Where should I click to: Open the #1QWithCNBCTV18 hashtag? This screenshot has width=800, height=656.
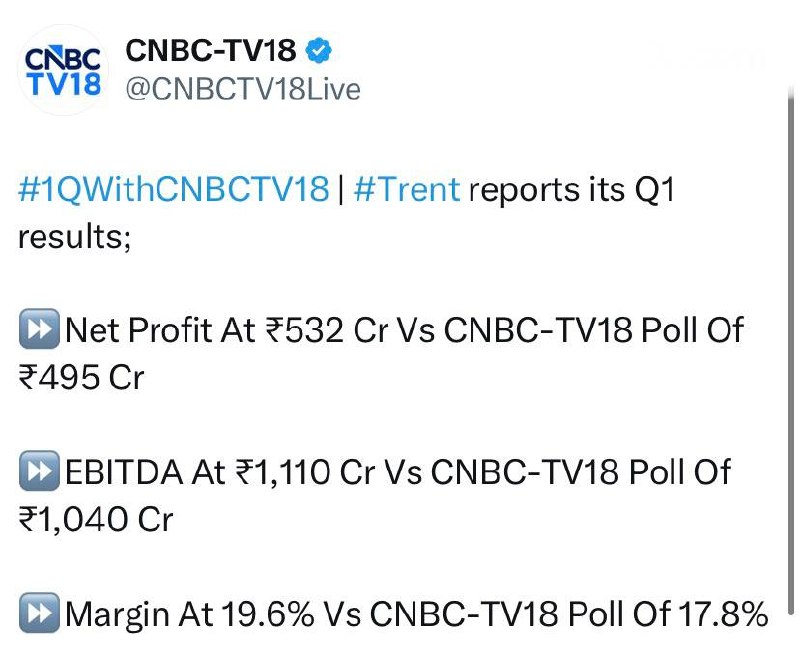(x=173, y=189)
